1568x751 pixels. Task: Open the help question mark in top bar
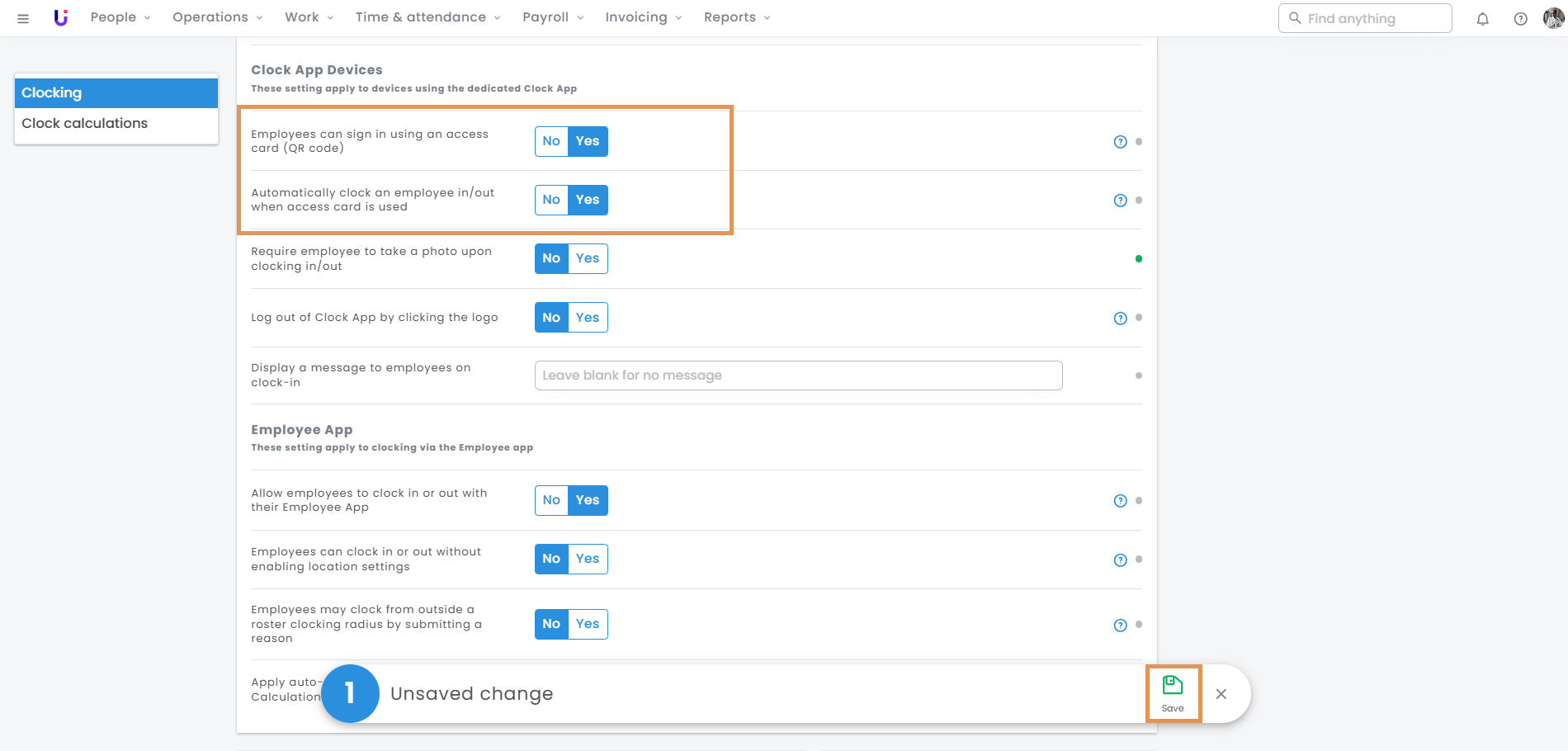point(1520,18)
